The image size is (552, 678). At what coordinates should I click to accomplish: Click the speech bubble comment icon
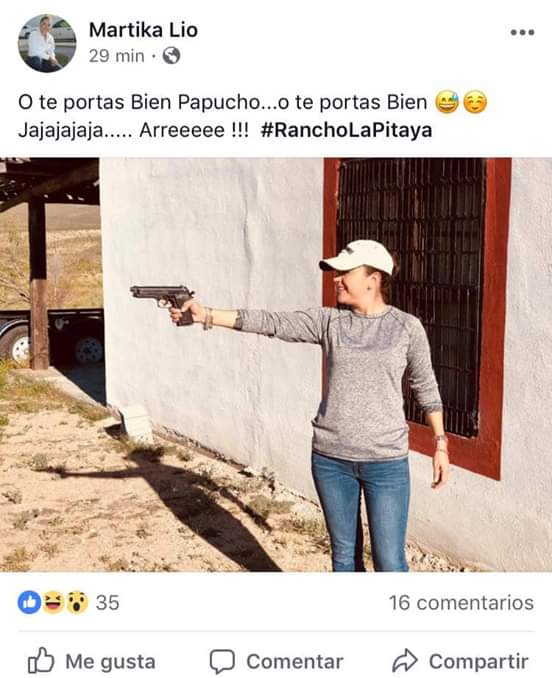222,661
